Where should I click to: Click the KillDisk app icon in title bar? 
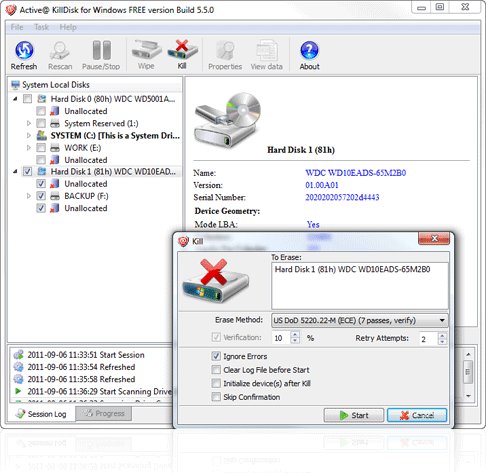pos(11,10)
